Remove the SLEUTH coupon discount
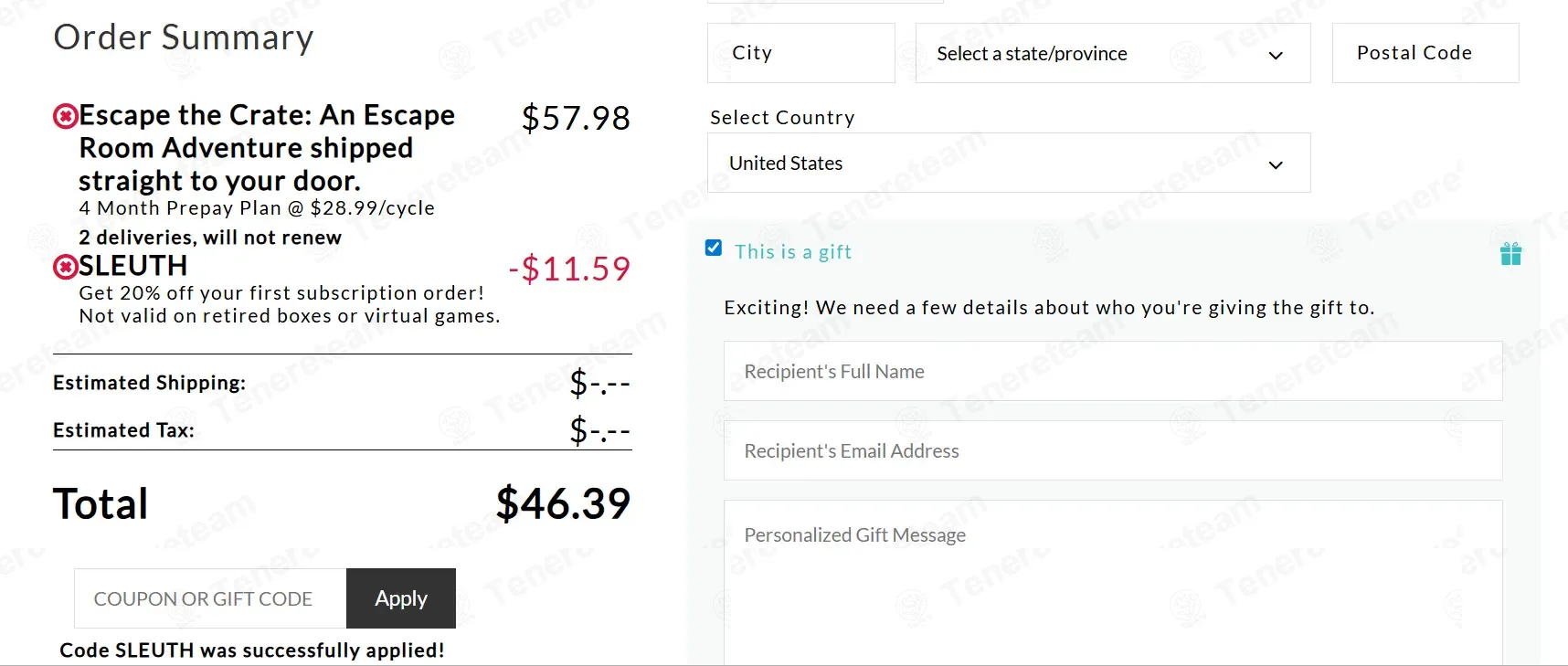The height and width of the screenshot is (666, 1568). (x=66, y=267)
